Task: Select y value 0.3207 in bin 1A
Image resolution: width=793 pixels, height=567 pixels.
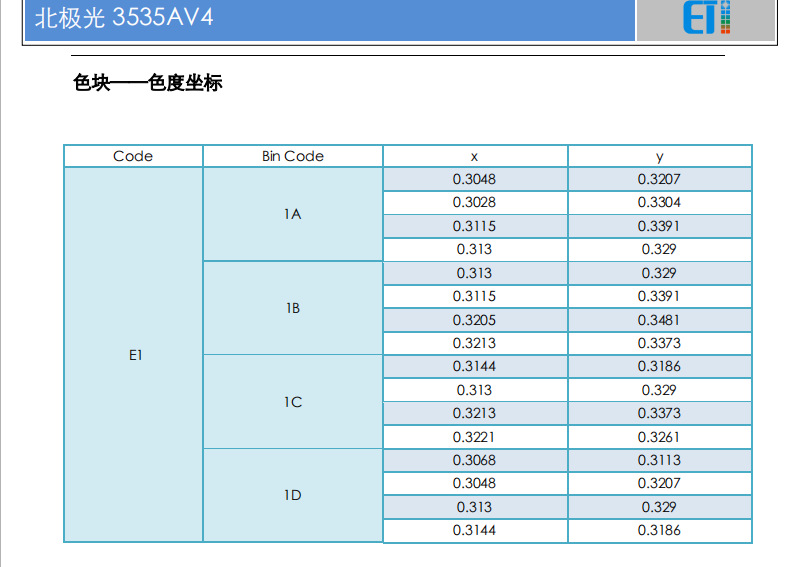Action: [x=659, y=179]
